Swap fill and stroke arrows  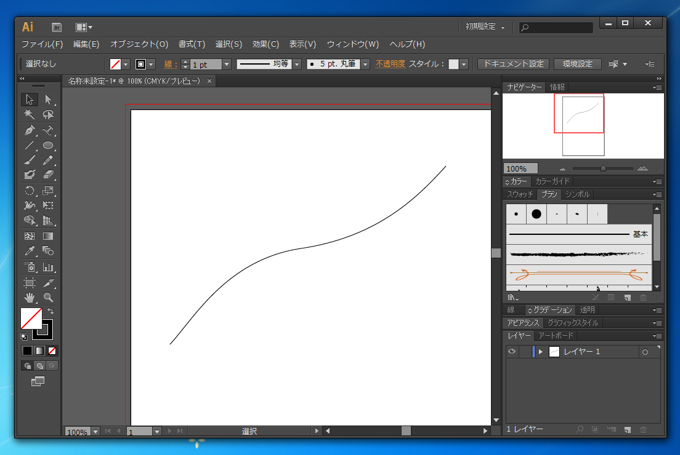click(x=51, y=311)
